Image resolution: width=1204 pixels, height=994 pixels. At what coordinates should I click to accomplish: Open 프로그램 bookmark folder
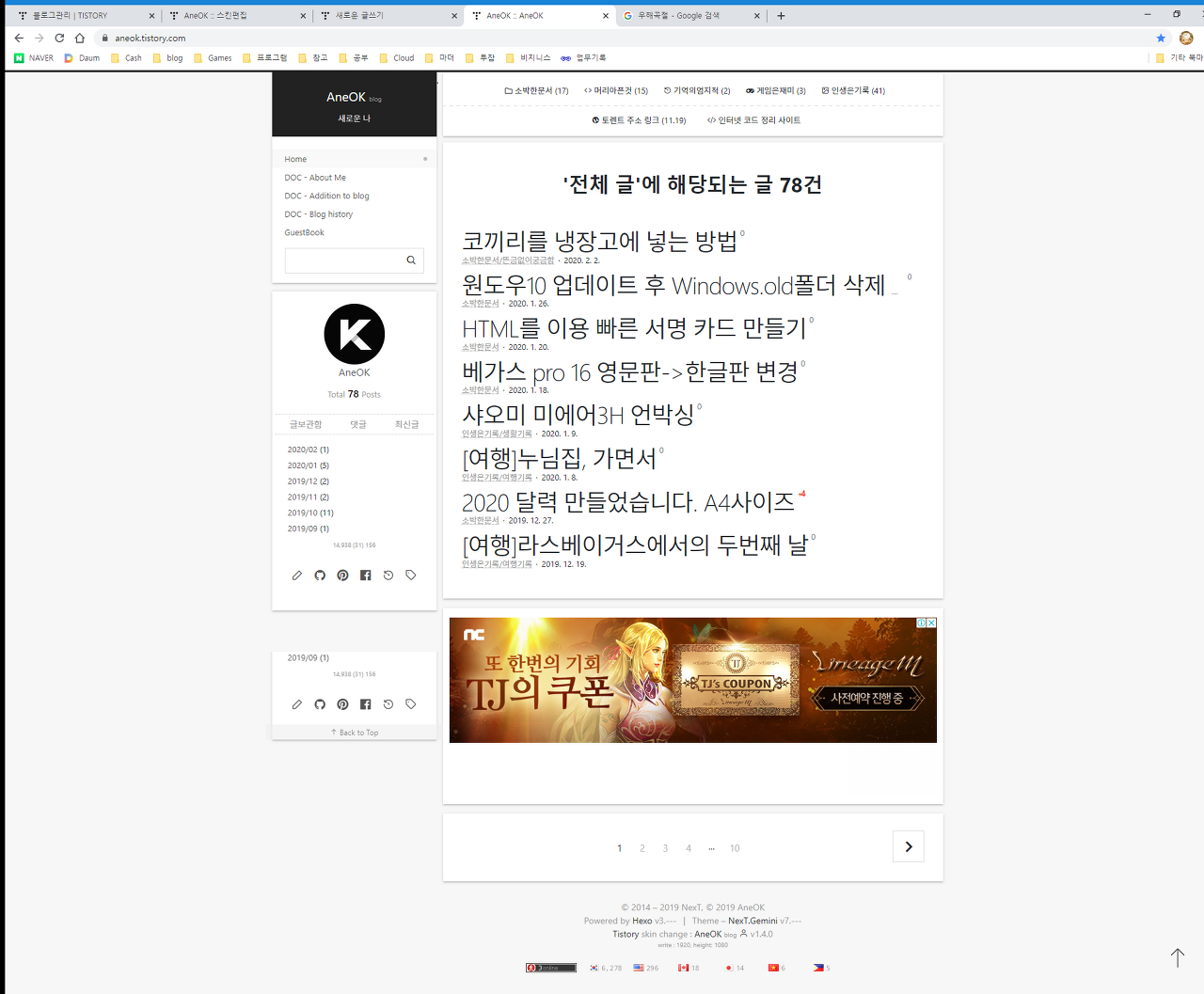pos(264,58)
